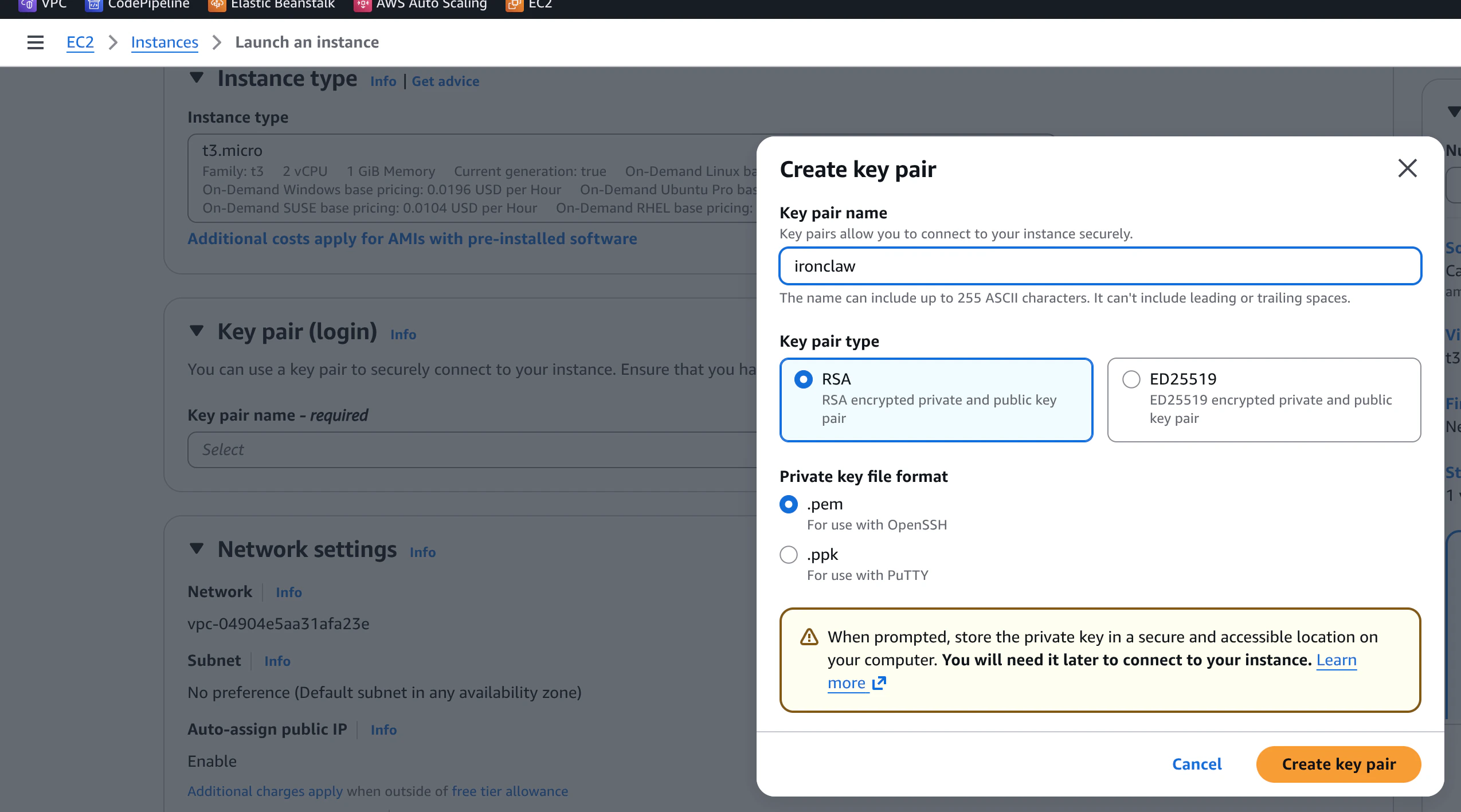Choose .pem private key format
The height and width of the screenshot is (812, 1461).
click(789, 504)
